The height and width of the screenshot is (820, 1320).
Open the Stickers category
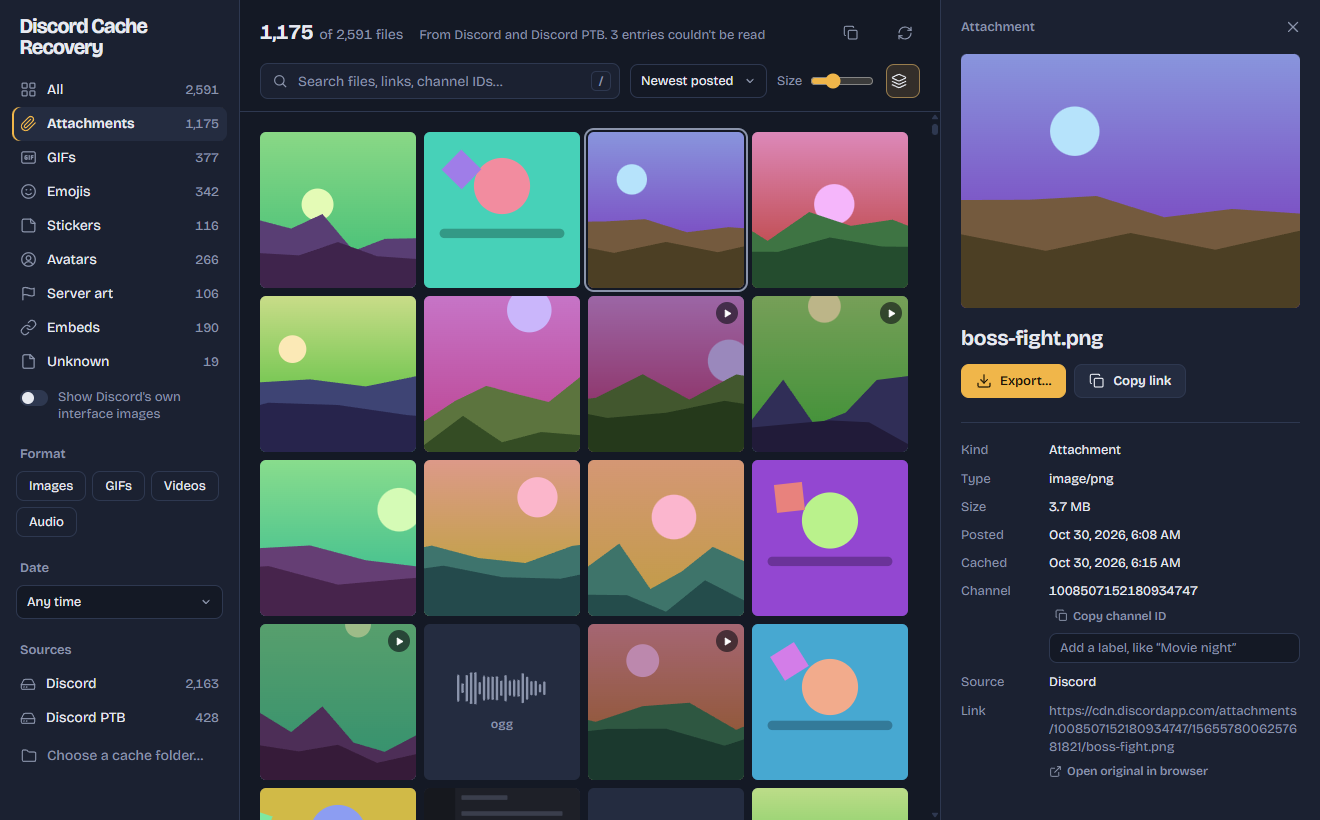(x=120, y=225)
